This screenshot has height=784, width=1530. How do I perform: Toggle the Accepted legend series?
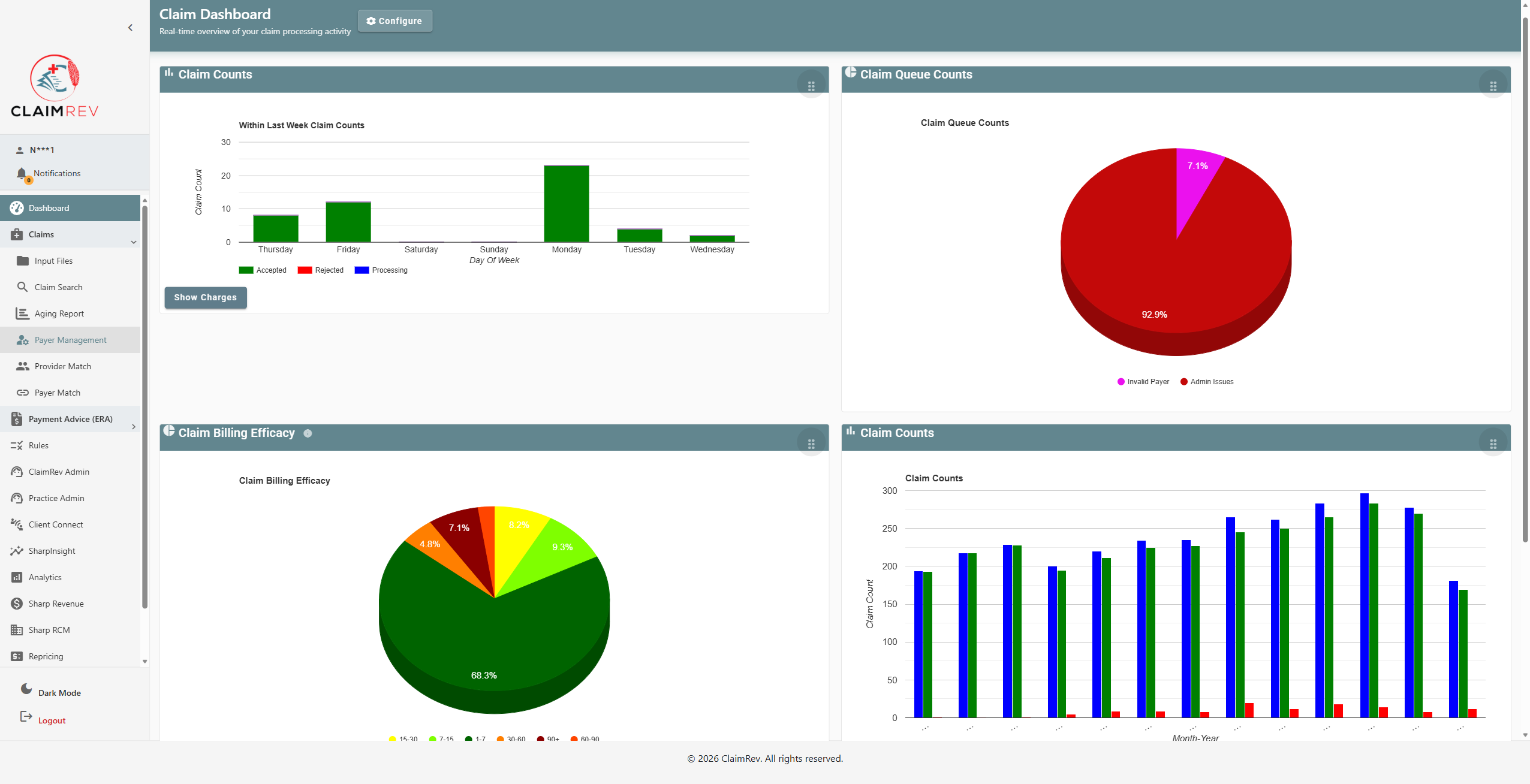click(263, 270)
